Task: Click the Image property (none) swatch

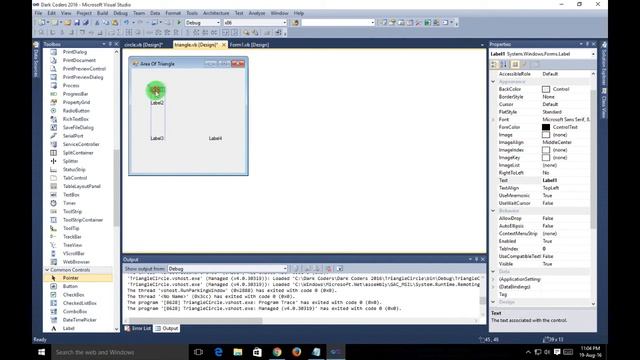Action: 546,135
